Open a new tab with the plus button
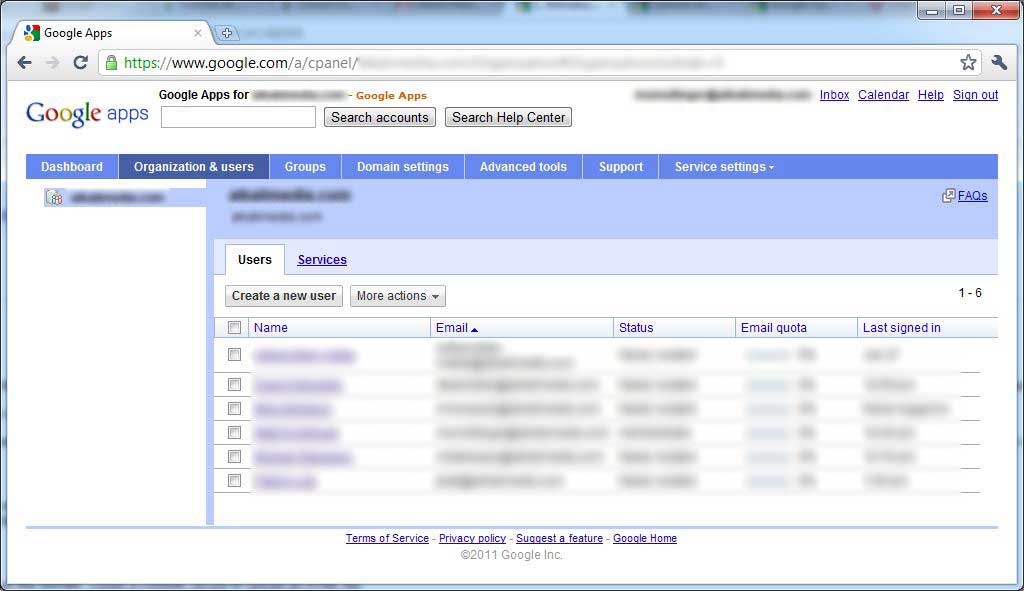1024x591 pixels. point(227,33)
